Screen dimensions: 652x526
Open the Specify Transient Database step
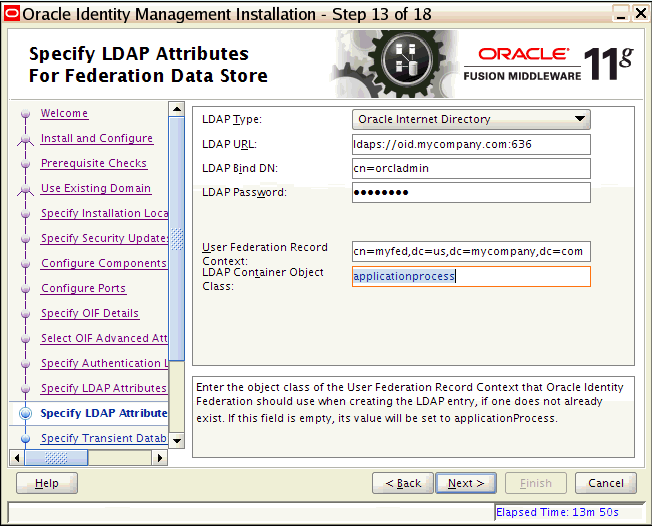click(104, 438)
